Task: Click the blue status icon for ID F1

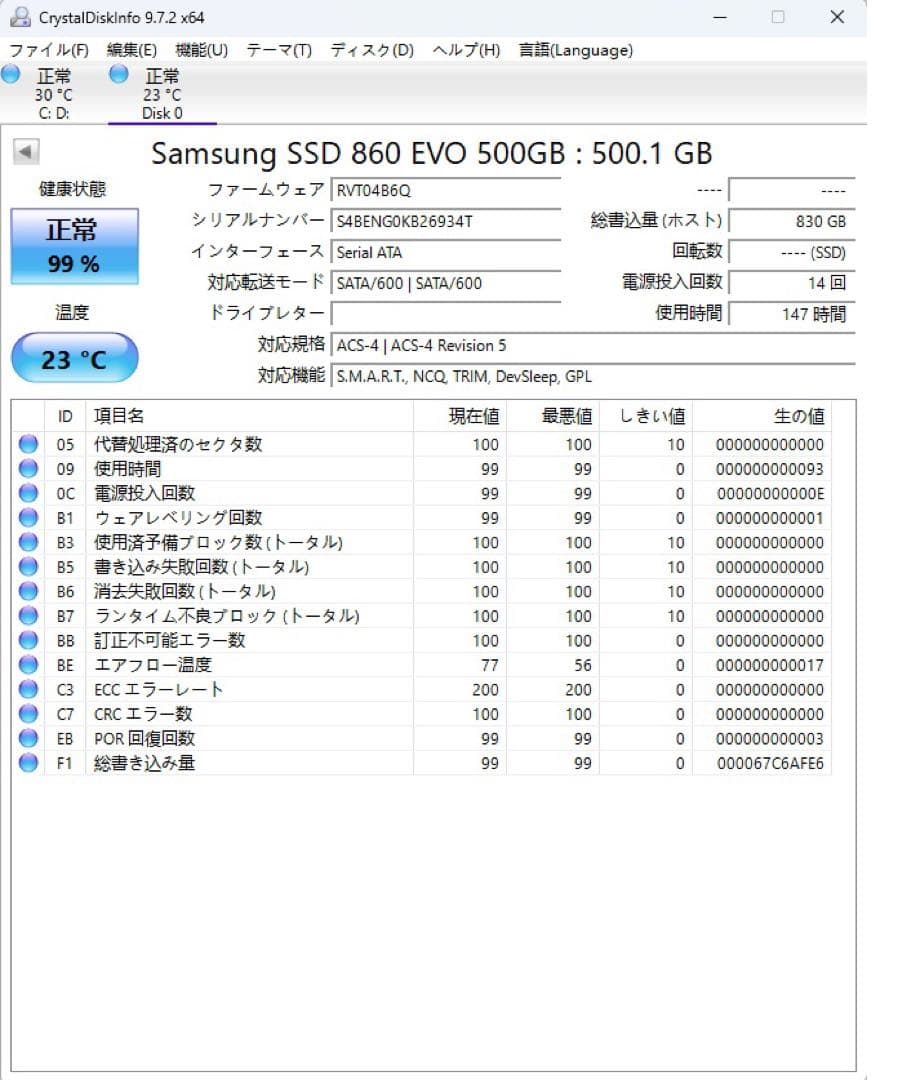Action: 28,763
